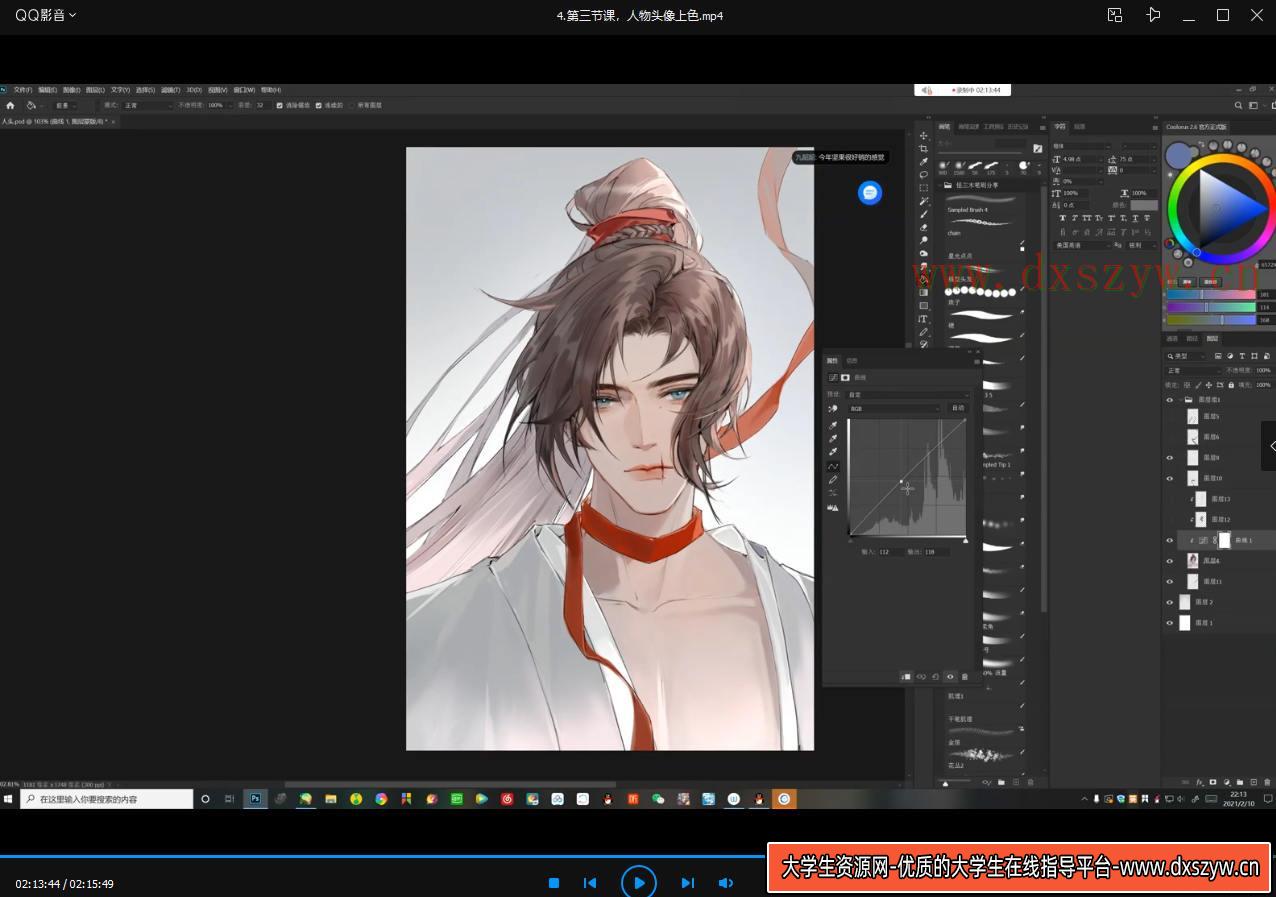Mute the QQ Player volume
The height and width of the screenshot is (897, 1276).
click(x=726, y=883)
